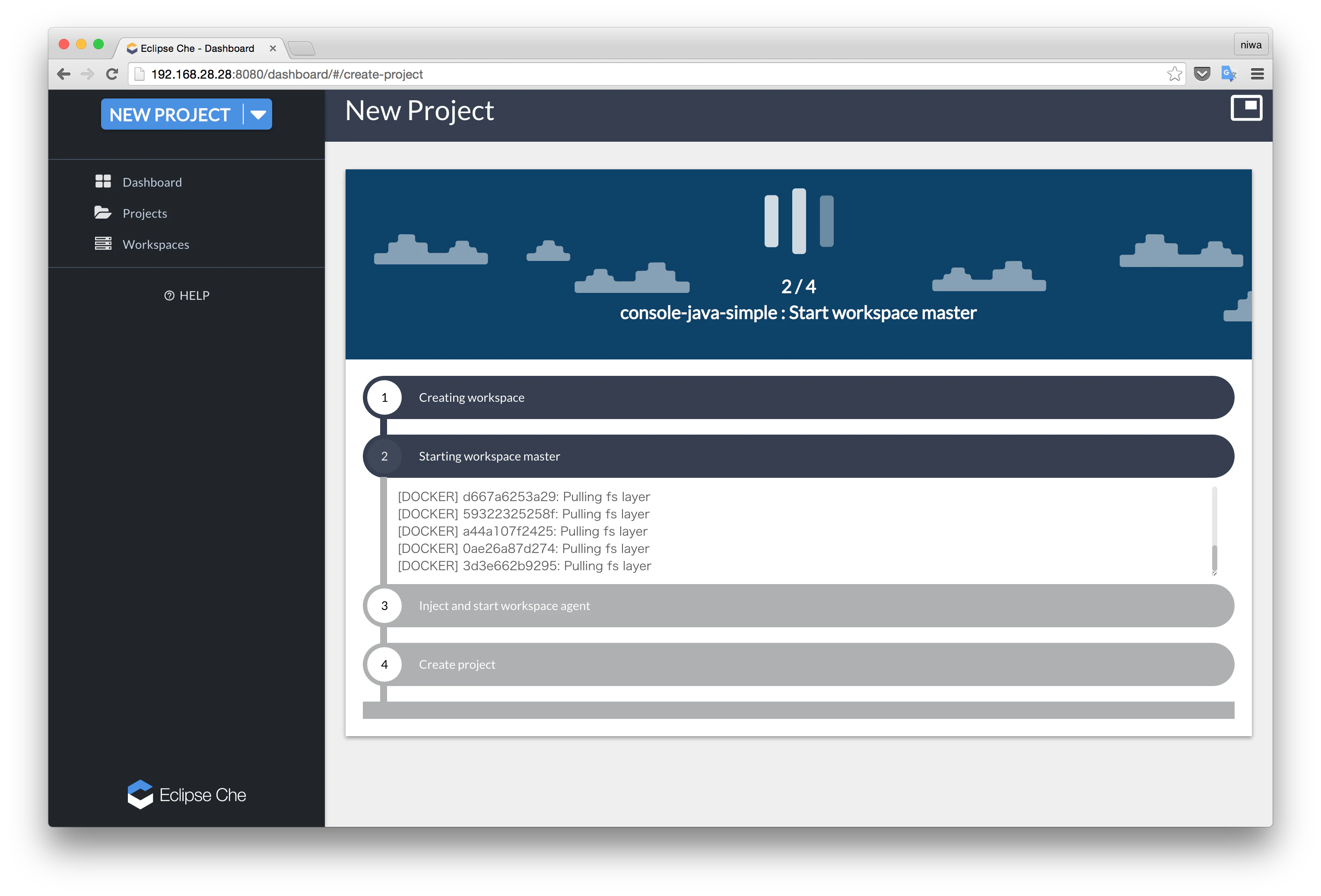
Task: Reload the page with refresh icon
Action: coord(112,74)
